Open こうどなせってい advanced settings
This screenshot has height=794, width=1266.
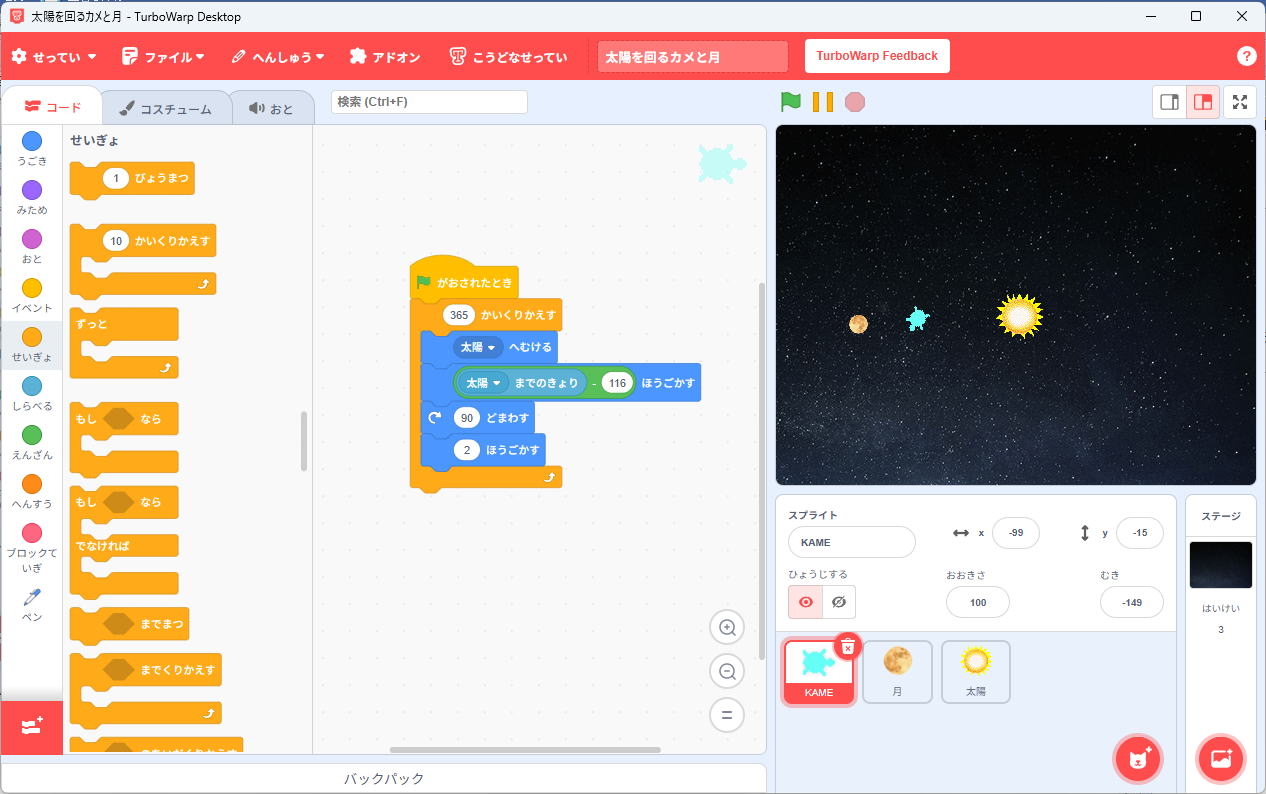508,57
